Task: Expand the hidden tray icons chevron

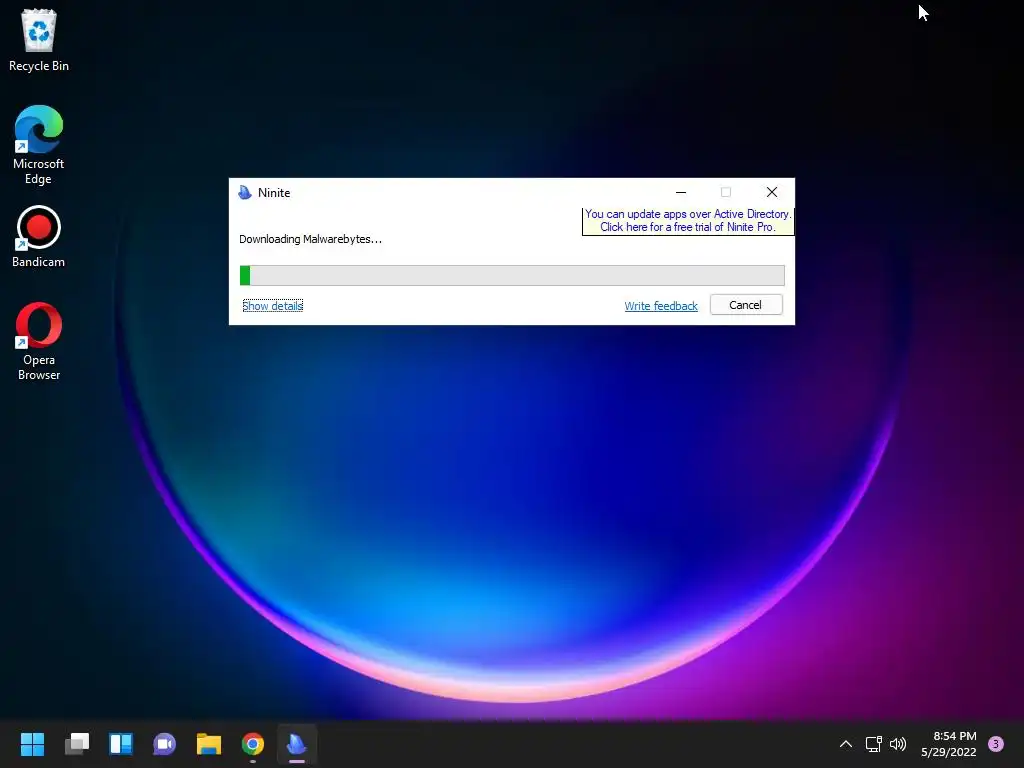Action: tap(845, 744)
